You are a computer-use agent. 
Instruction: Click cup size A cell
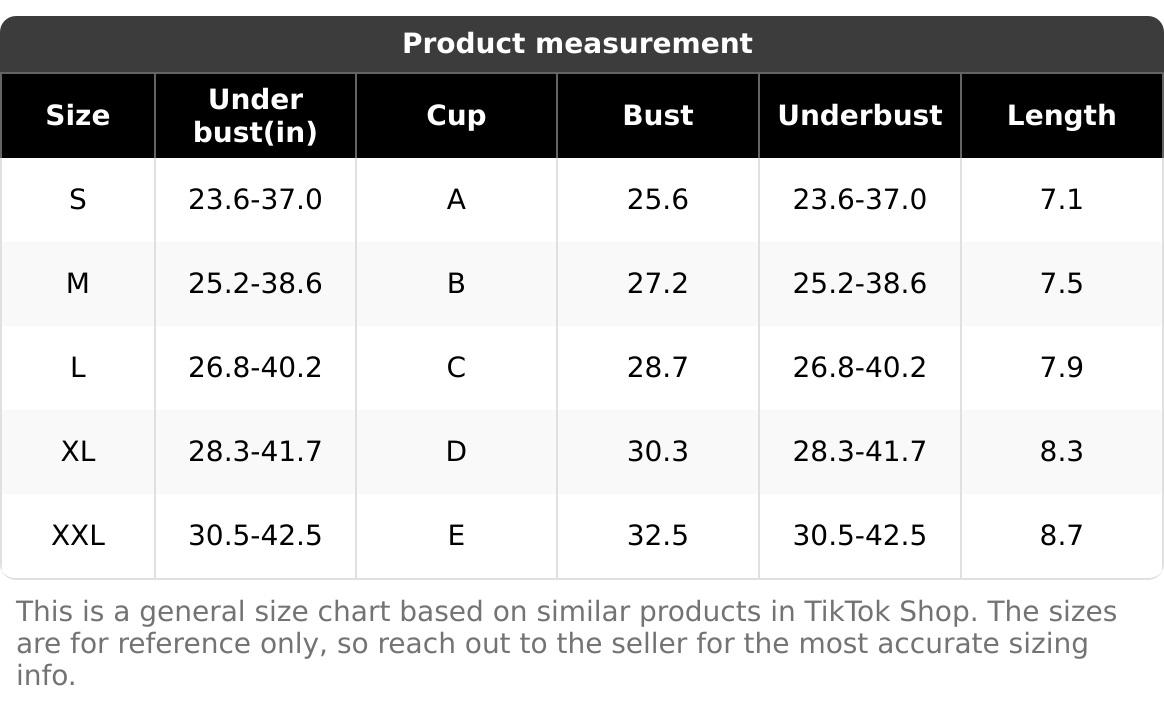456,200
